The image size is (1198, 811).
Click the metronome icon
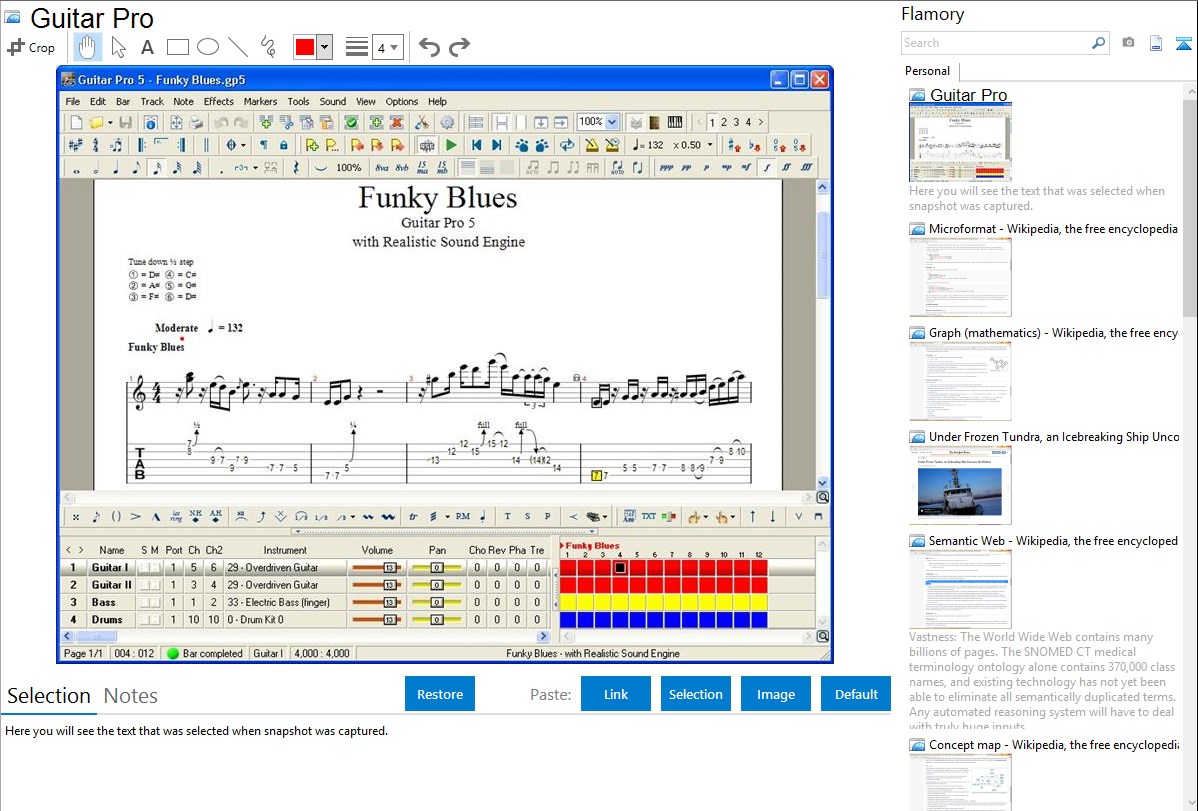[x=591, y=144]
